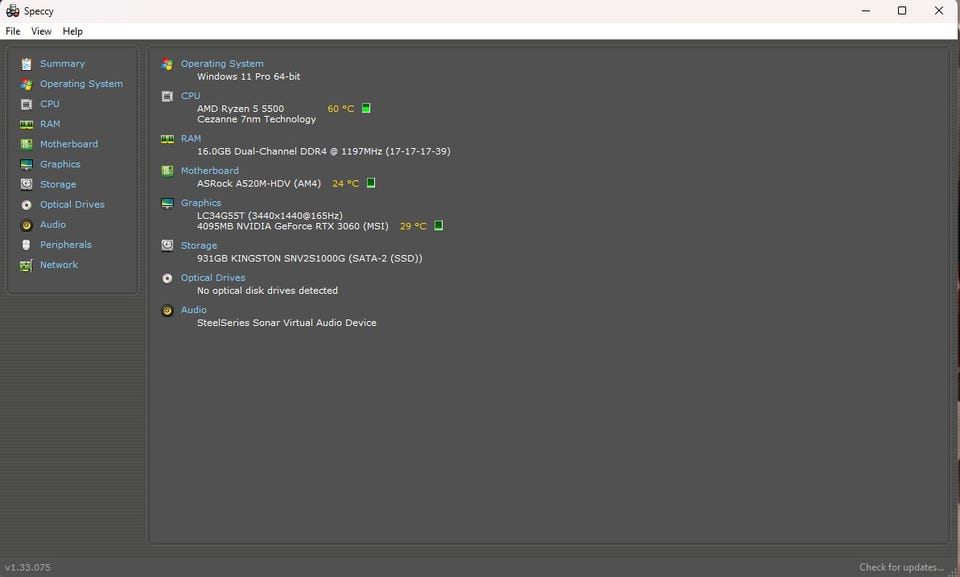Open Optical Drives from sidebar

pos(72,205)
